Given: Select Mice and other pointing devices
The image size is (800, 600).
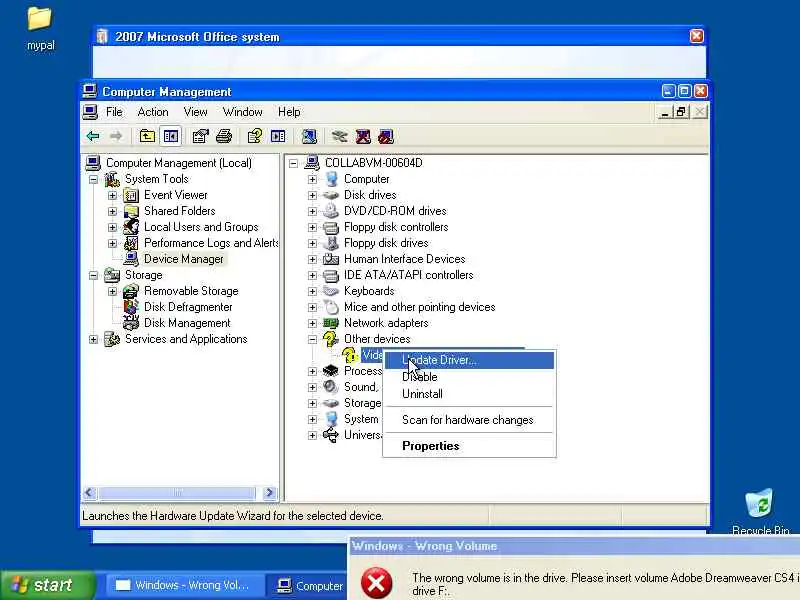Looking at the screenshot, I should pos(419,307).
